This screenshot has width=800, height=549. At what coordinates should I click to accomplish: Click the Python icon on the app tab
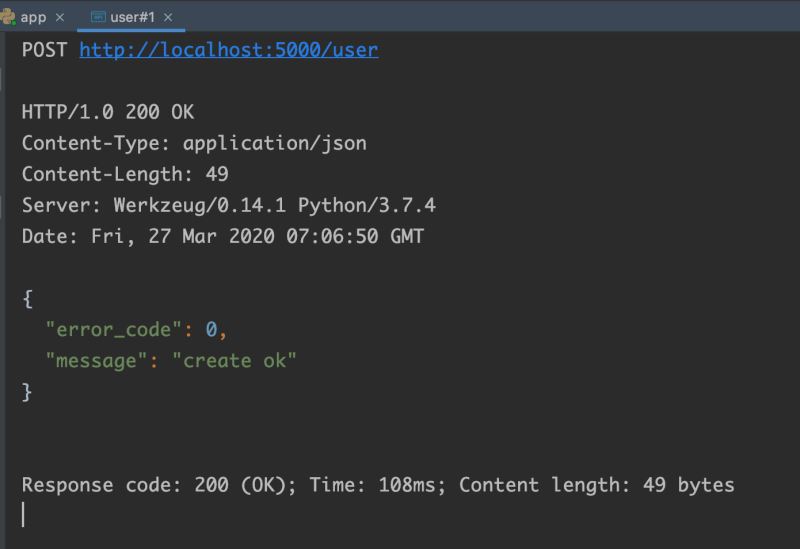(x=7, y=17)
